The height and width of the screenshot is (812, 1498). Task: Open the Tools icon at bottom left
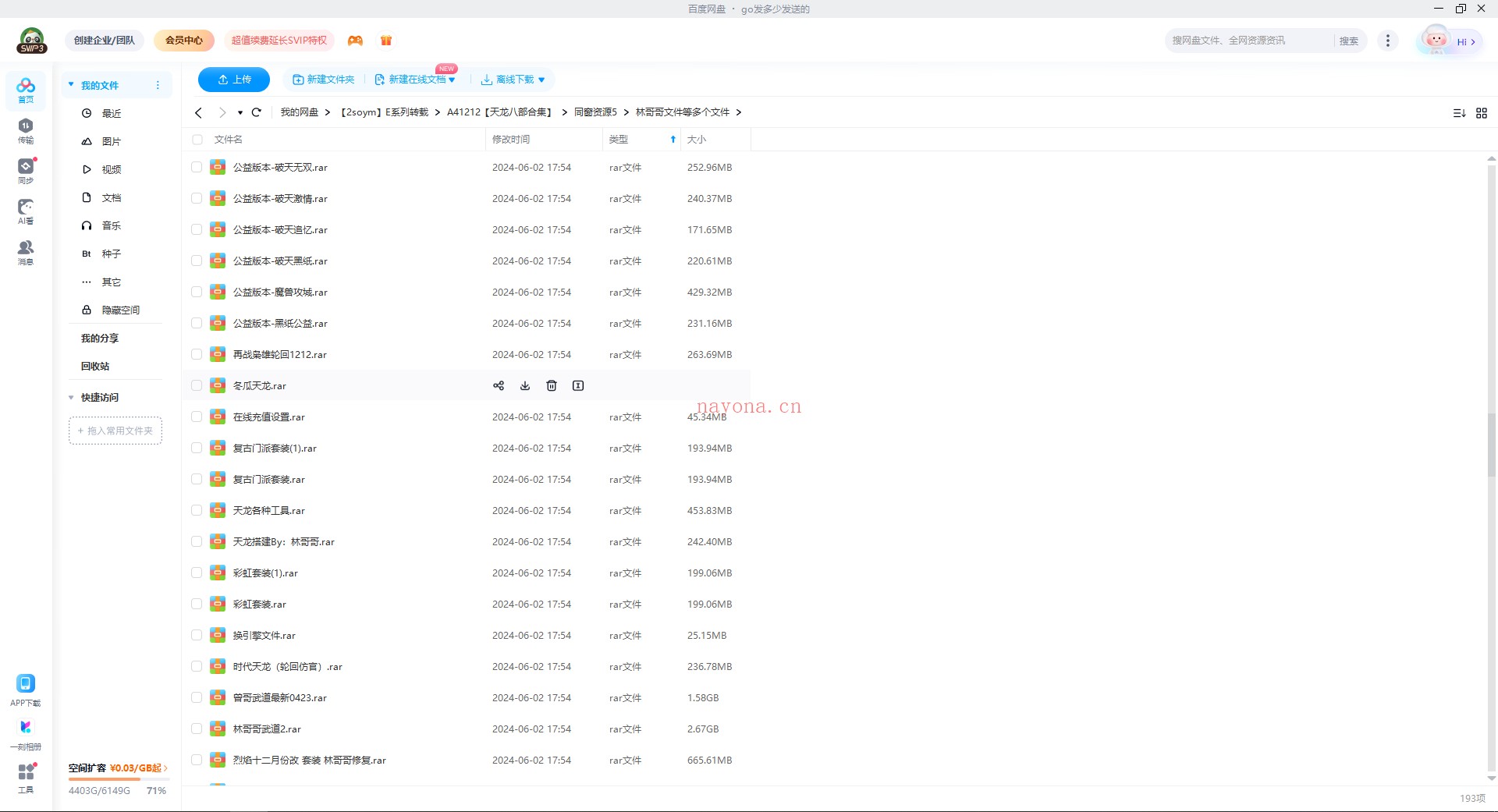point(26,778)
